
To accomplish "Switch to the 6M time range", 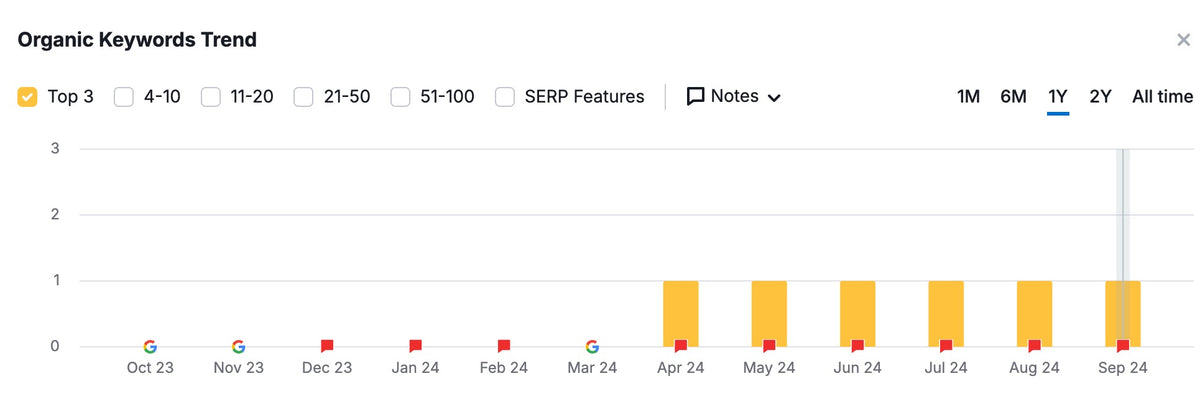I will click(x=1013, y=97).
